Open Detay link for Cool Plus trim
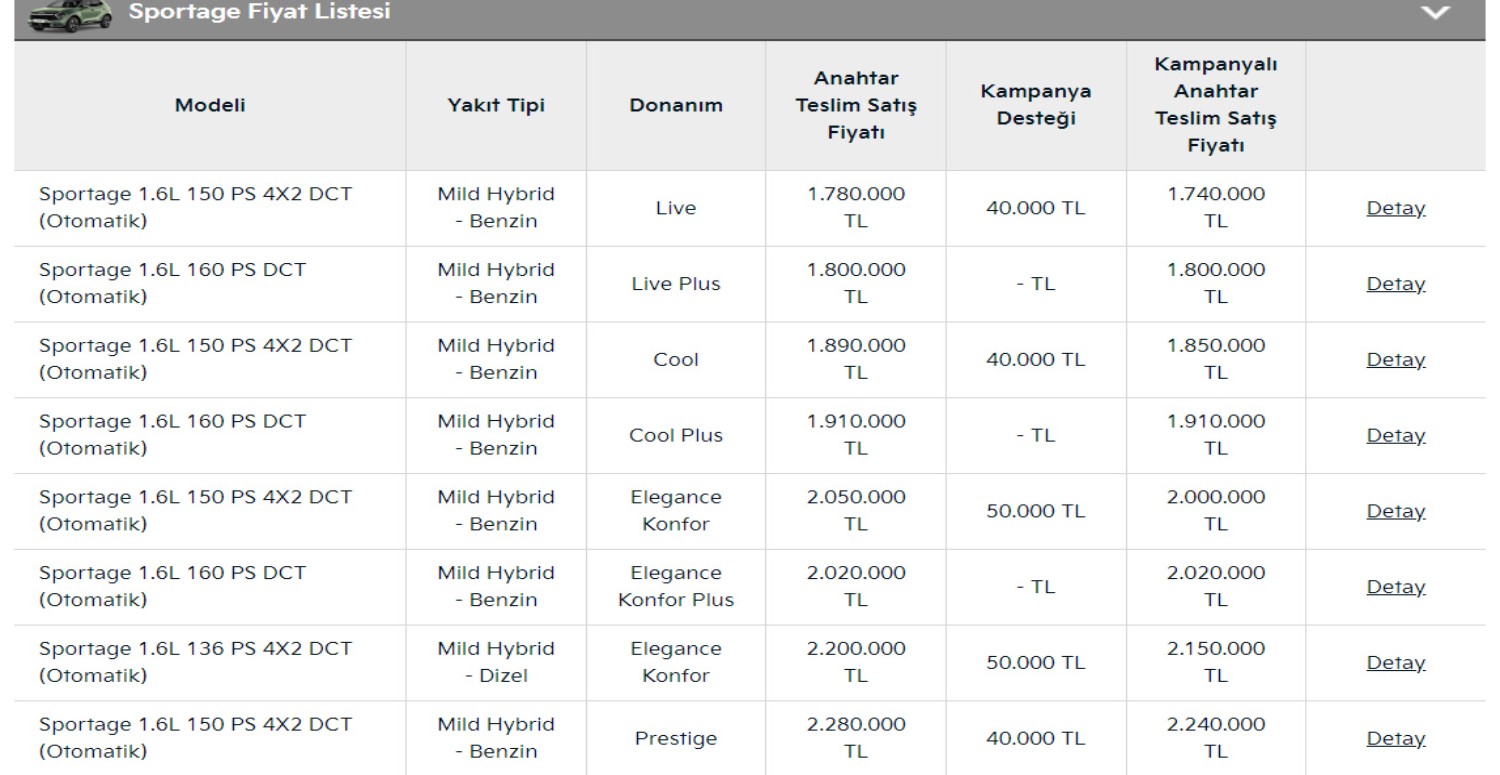The image size is (1500, 775). (x=1395, y=436)
